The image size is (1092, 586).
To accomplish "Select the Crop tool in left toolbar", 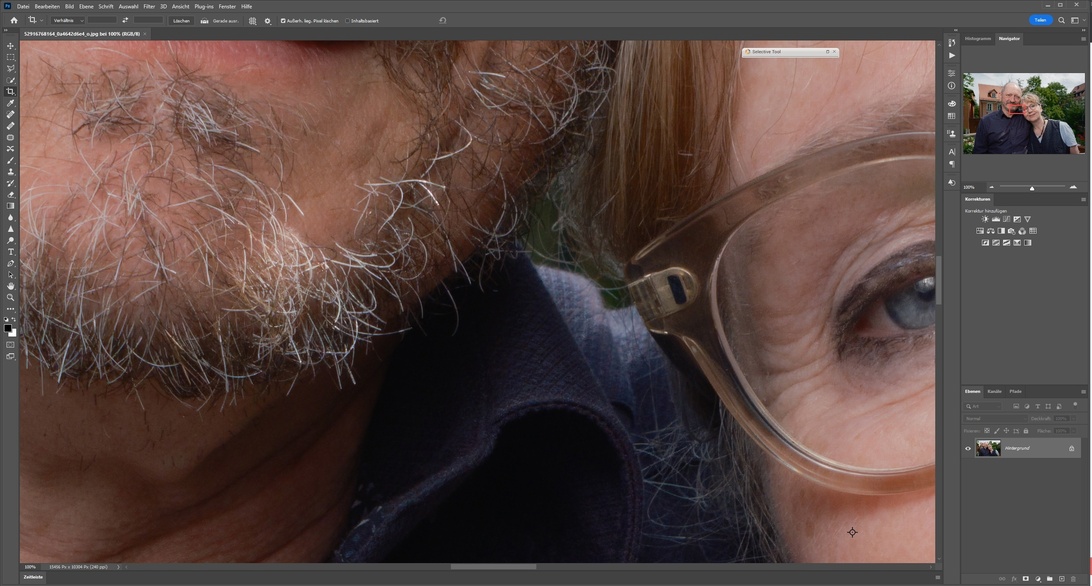I will point(11,92).
